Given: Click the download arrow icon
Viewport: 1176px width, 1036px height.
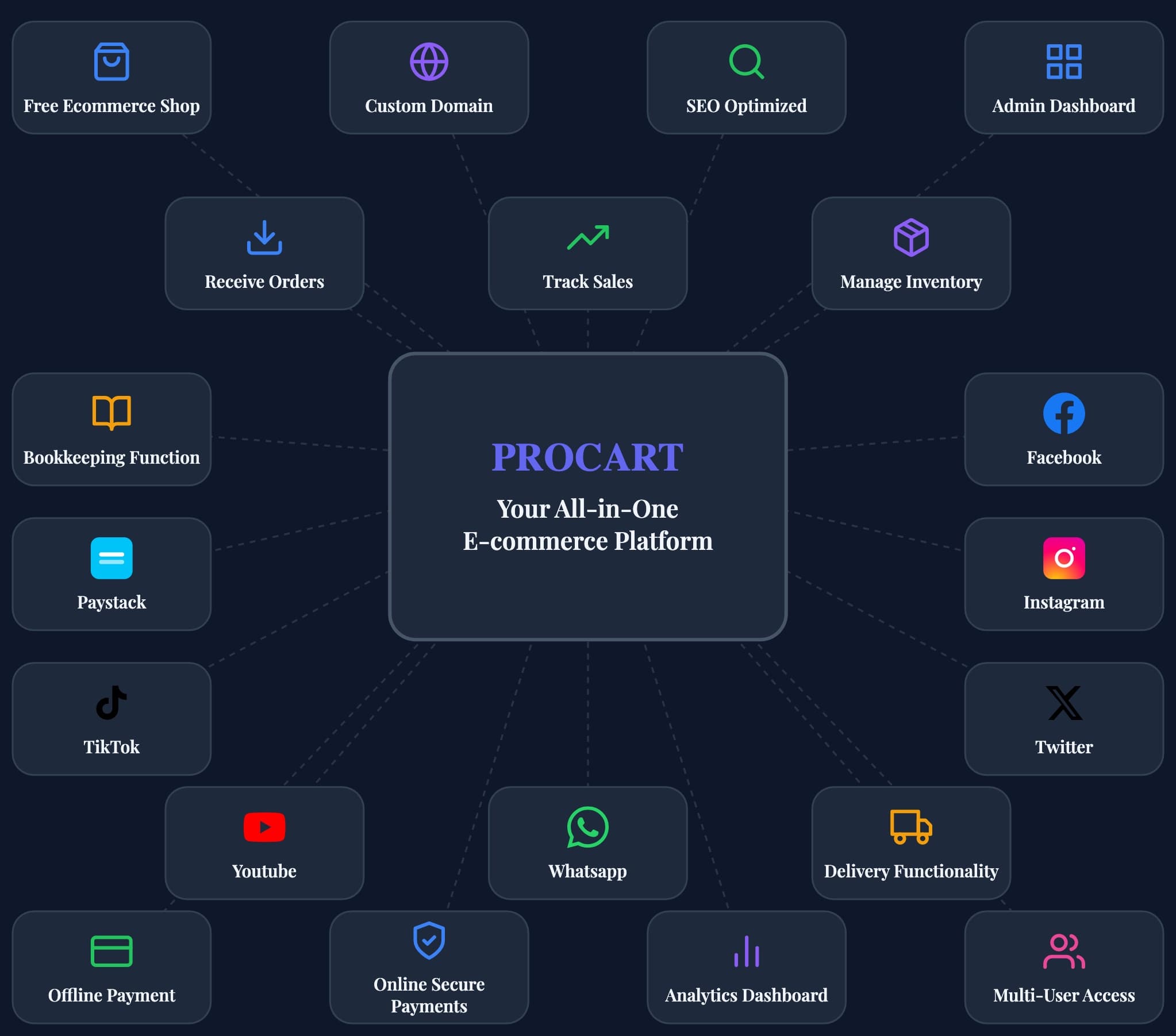Looking at the screenshot, I should (264, 237).
